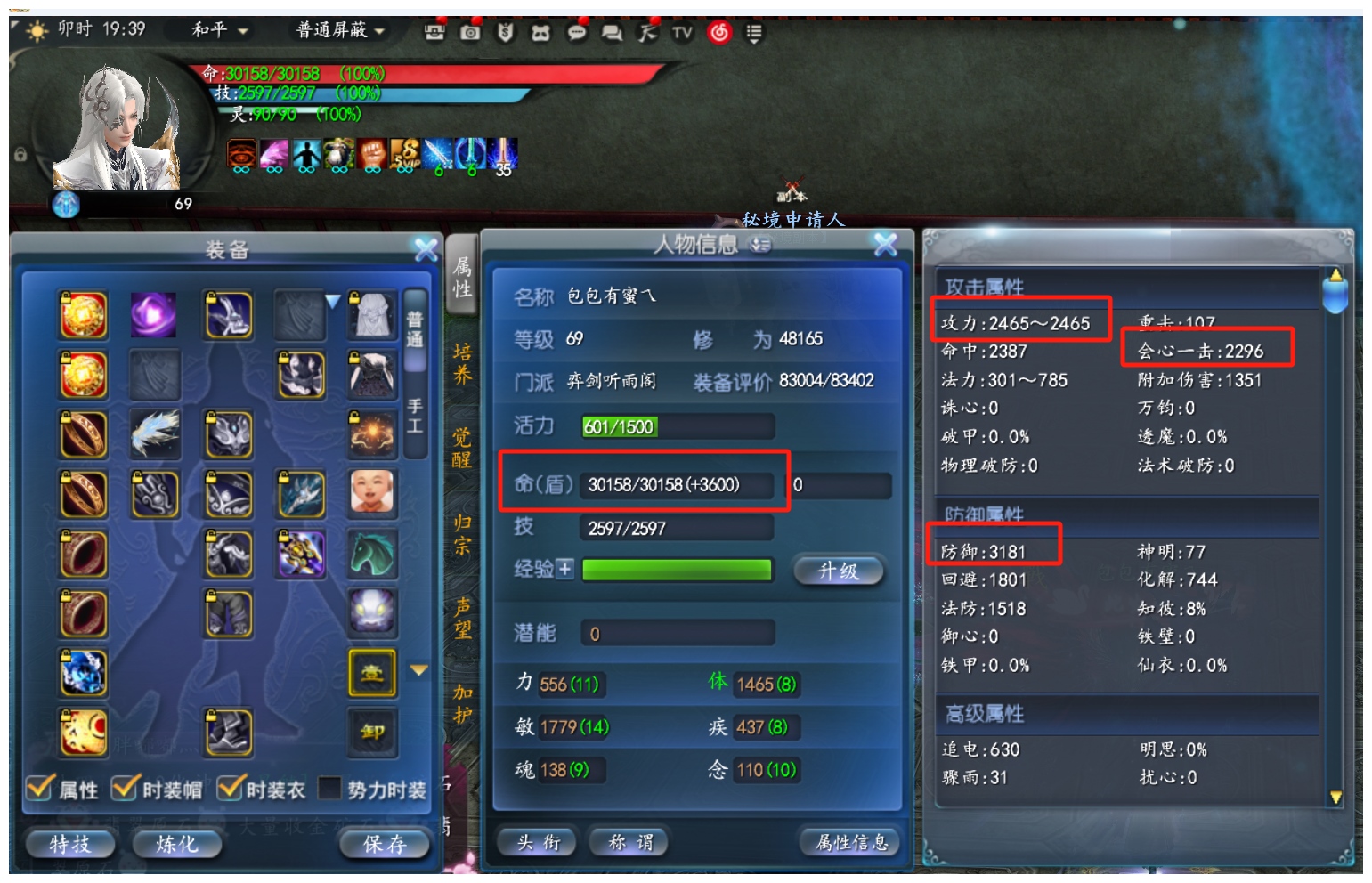1372x883 pixels.
Task: Click the red swirl icon in top toolbar
Action: pyautogui.click(x=719, y=33)
